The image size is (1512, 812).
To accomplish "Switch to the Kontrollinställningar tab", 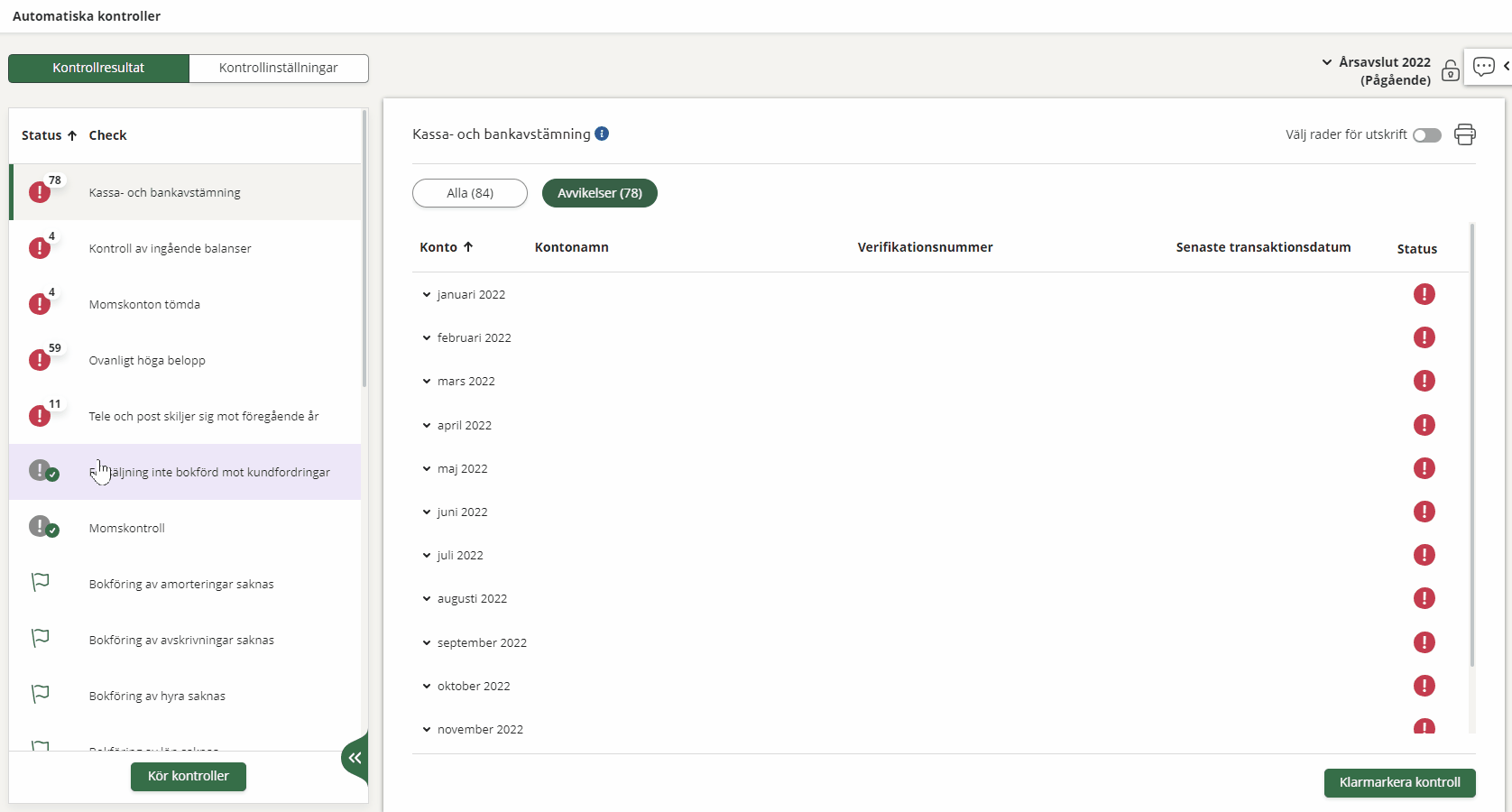I will 278,68.
